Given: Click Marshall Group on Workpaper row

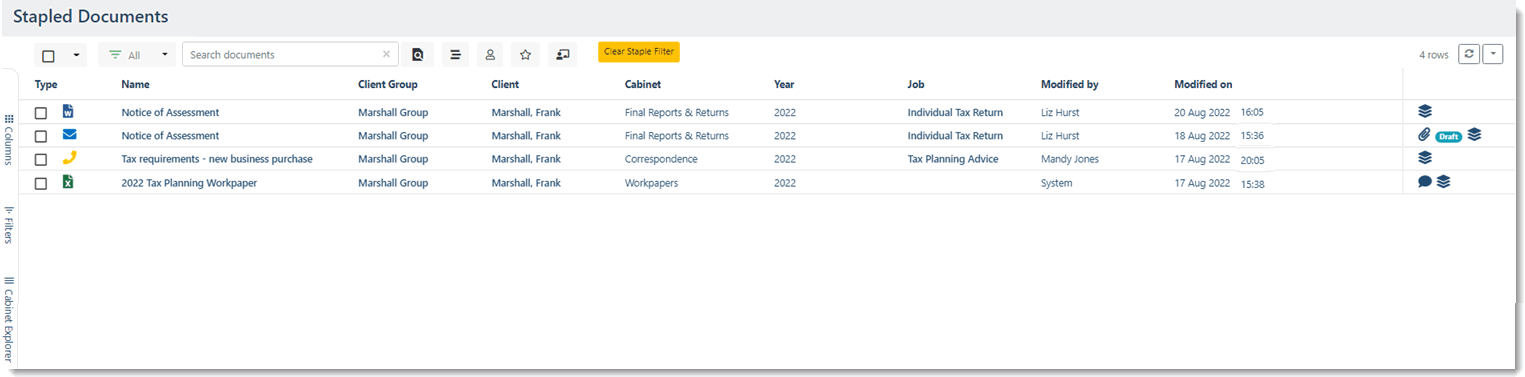Looking at the screenshot, I should click(x=393, y=183).
